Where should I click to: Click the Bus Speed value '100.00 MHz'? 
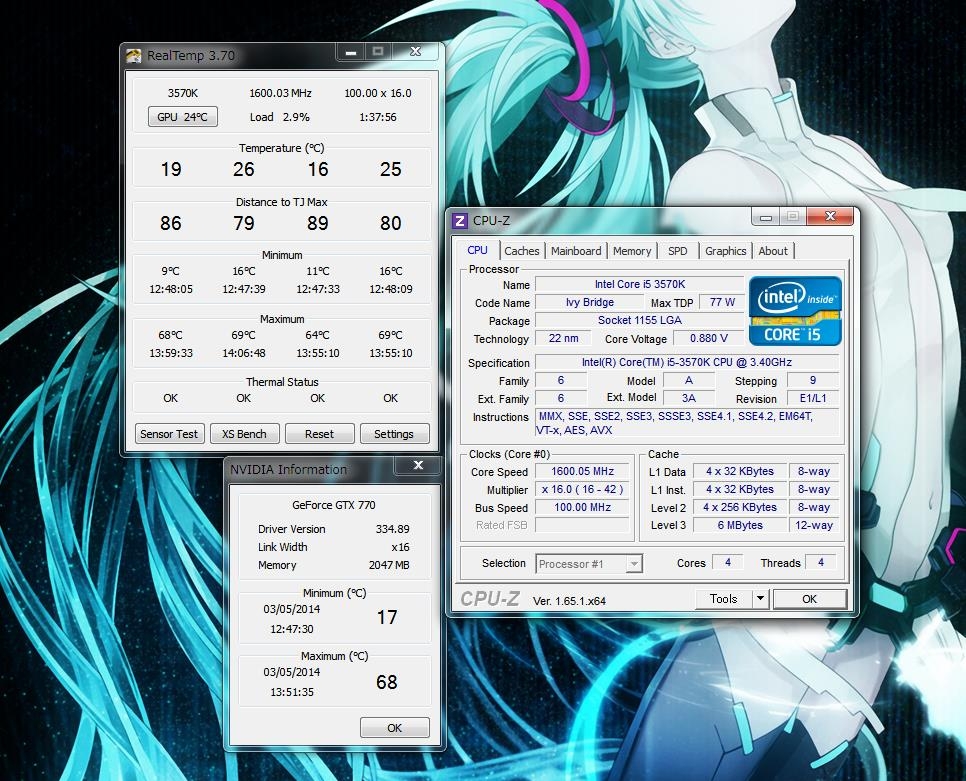pyautogui.click(x=582, y=507)
